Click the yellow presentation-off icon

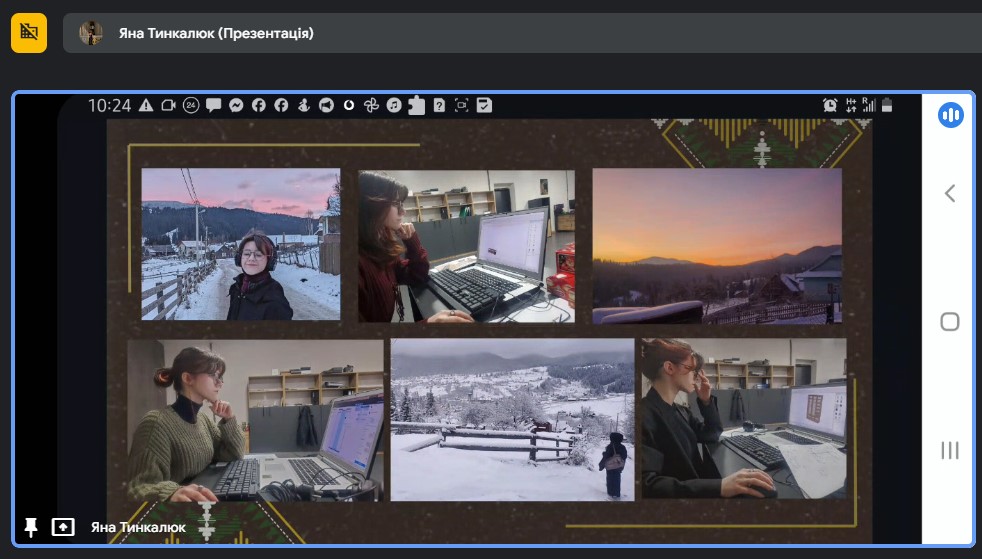point(29,33)
